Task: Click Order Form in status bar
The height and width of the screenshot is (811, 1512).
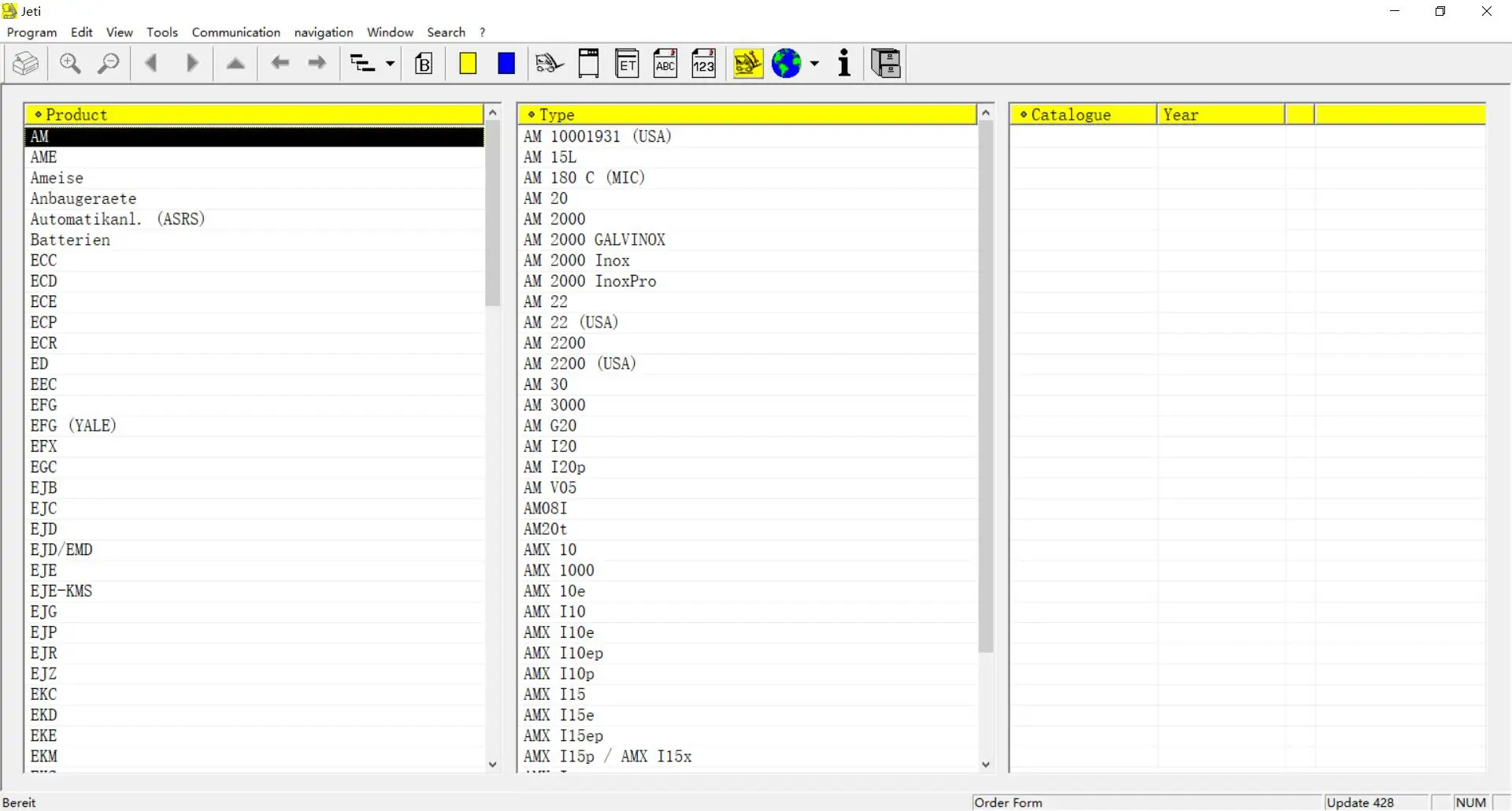Action: [1008, 802]
